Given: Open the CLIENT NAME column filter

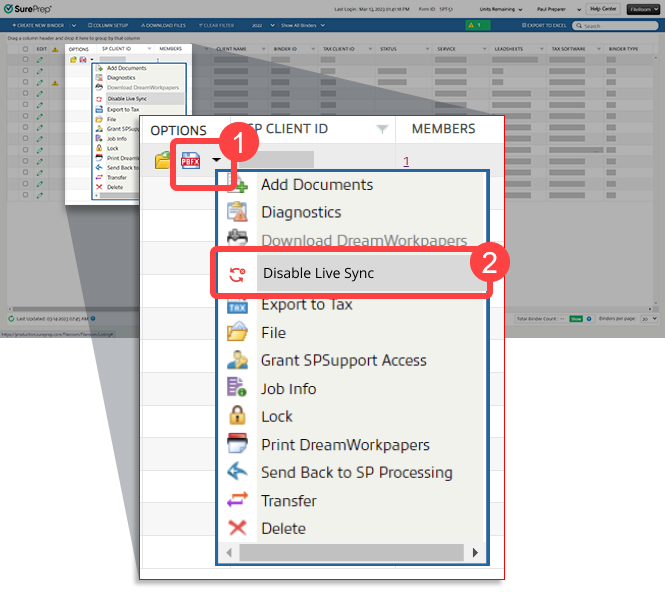Looking at the screenshot, I should pos(263,49).
